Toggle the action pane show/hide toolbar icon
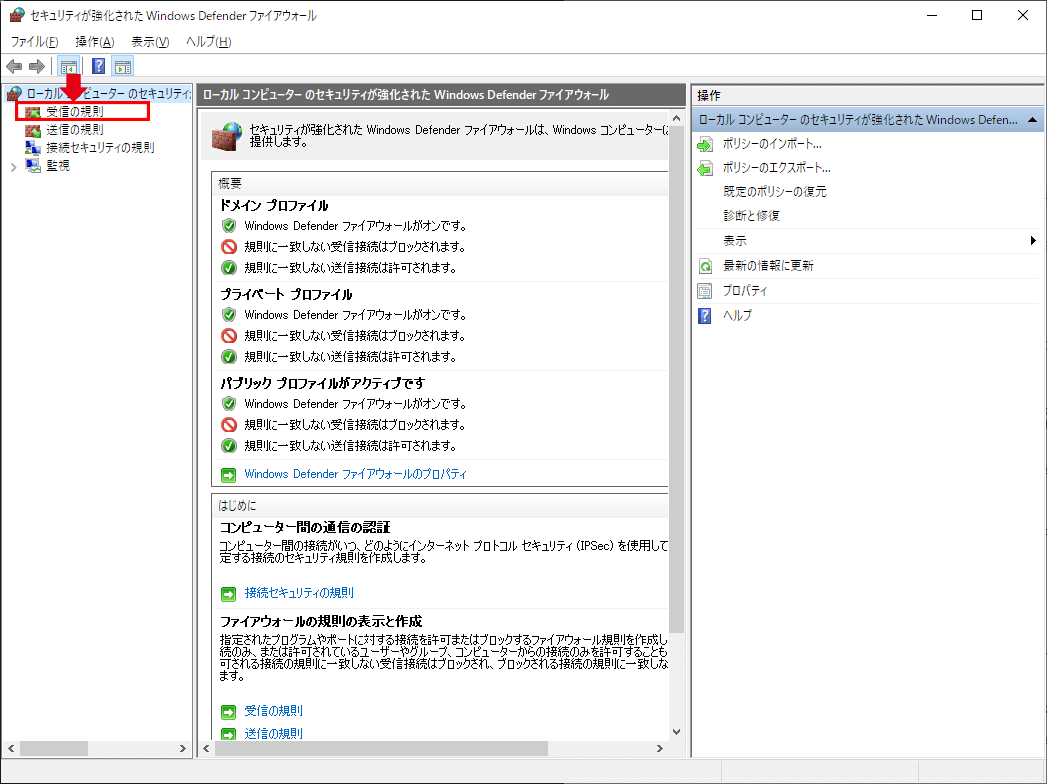The height and width of the screenshot is (784, 1047). (x=123, y=66)
